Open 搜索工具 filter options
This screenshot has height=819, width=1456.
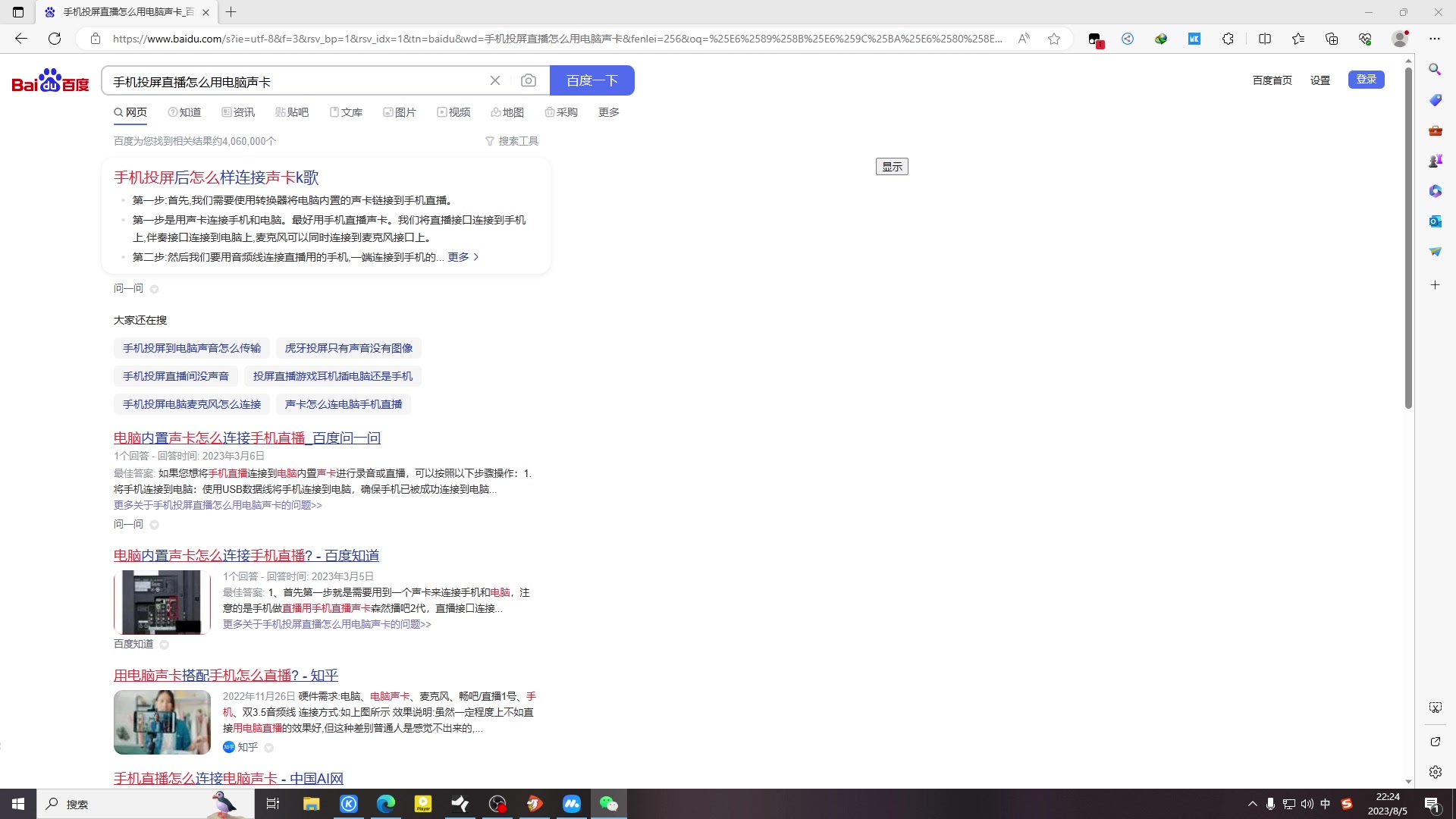coord(512,141)
